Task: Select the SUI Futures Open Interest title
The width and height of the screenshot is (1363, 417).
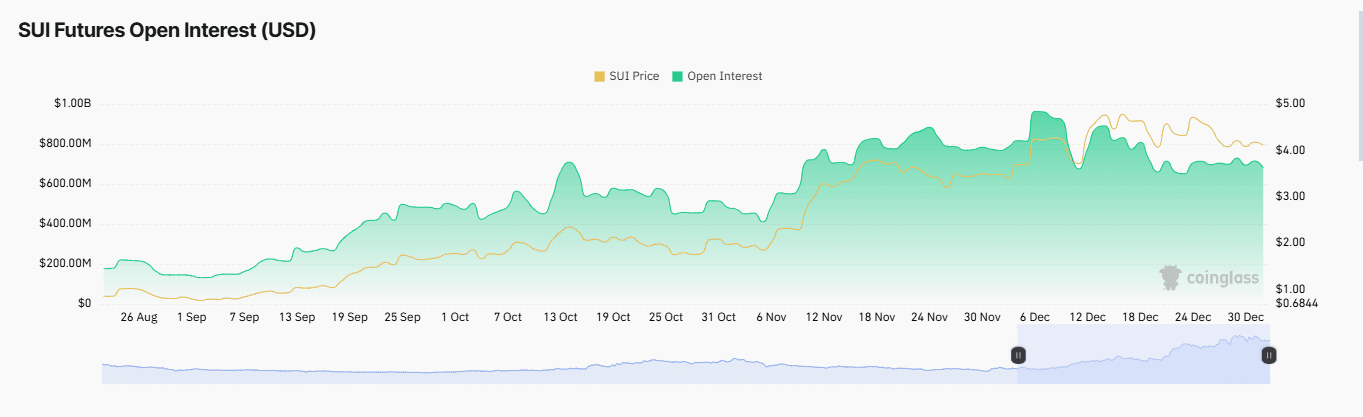Action: [x=167, y=31]
